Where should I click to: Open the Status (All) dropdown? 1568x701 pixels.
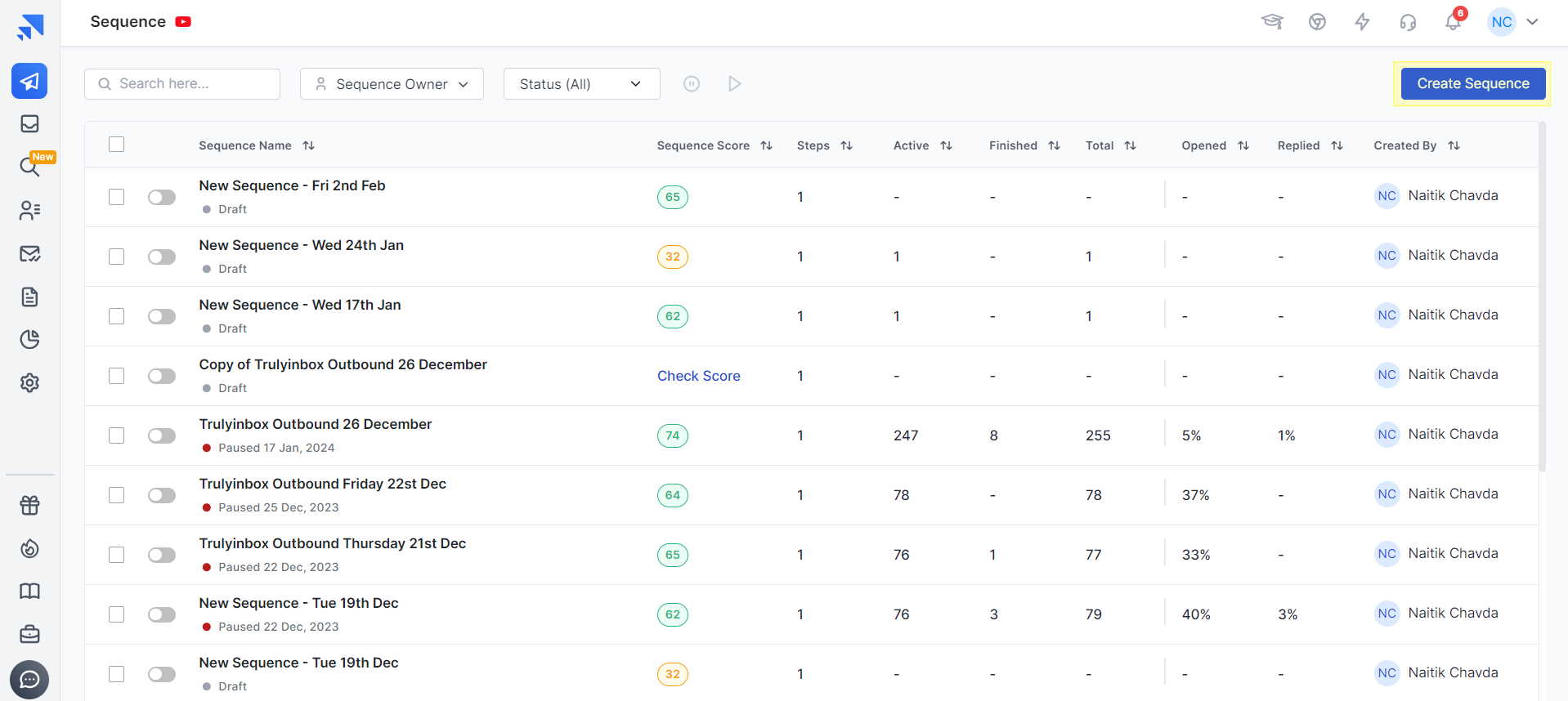pyautogui.click(x=581, y=84)
